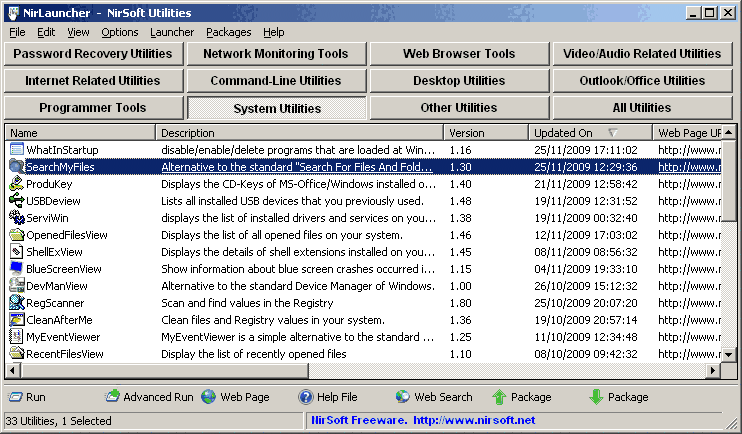The height and width of the screenshot is (434, 742).
Task: Click the NirLauncher title bar icon
Action: coord(13,13)
